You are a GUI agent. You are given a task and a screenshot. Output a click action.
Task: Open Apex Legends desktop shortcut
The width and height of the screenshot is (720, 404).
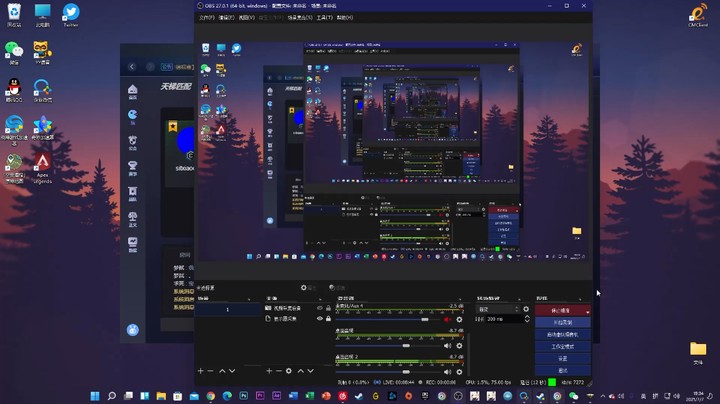coord(42,168)
